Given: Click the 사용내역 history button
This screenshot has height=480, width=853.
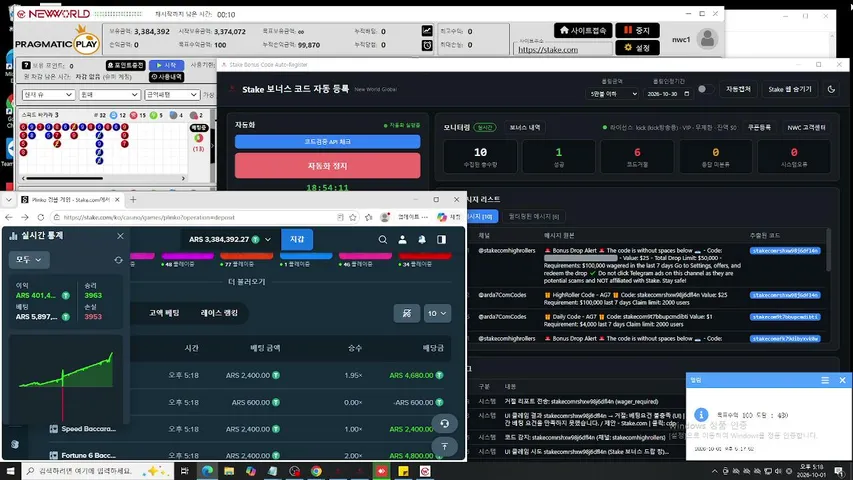Looking at the screenshot, I should pos(166,77).
